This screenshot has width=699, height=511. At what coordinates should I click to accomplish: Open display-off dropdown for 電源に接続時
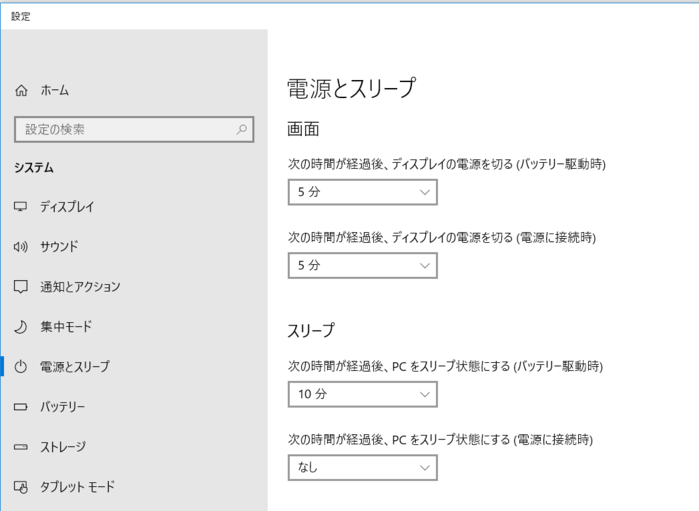coord(362,265)
